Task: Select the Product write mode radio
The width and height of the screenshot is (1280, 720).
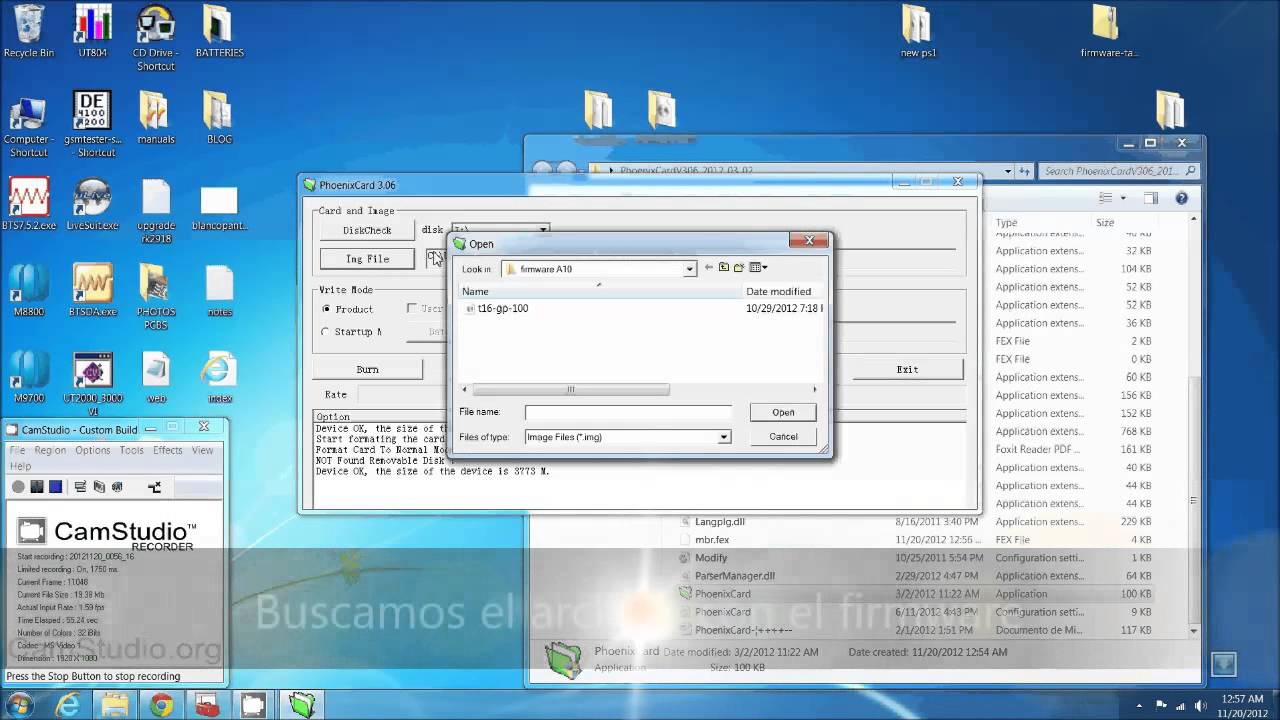Action: [x=326, y=310]
